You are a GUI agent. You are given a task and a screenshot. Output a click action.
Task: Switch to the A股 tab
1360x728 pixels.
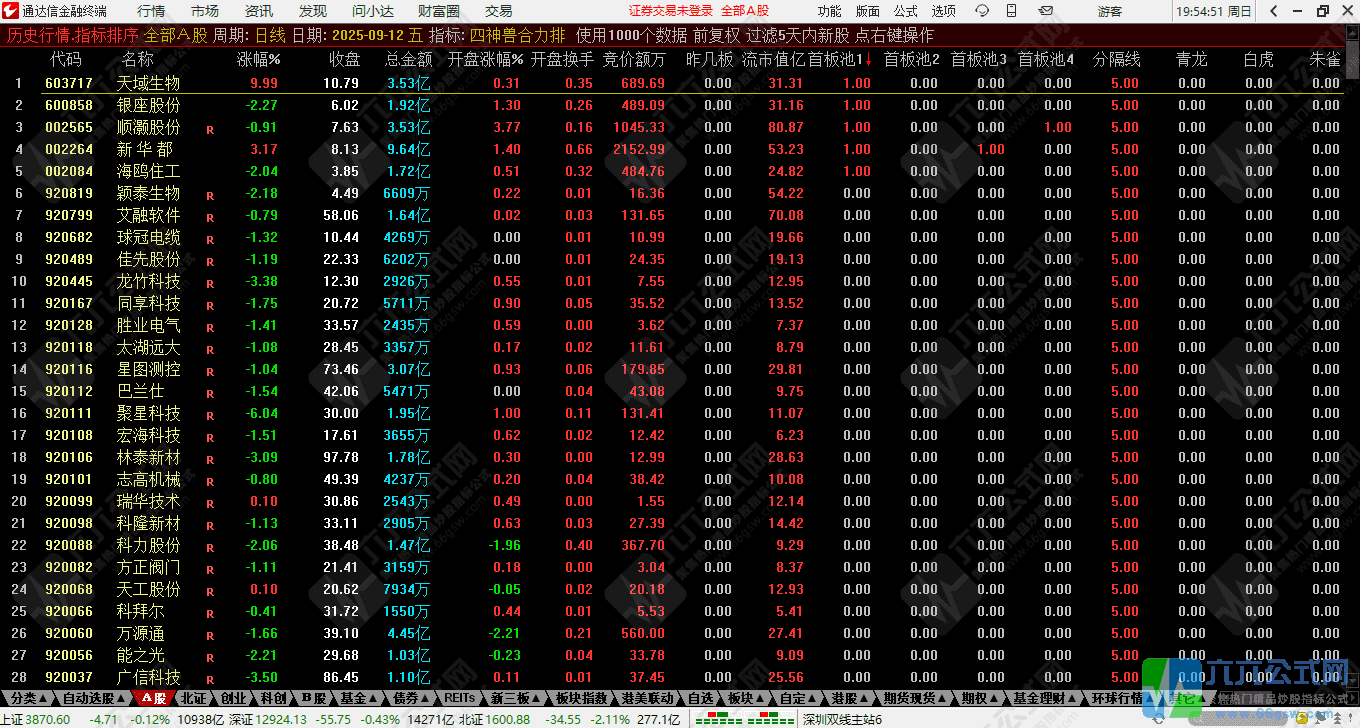pyautogui.click(x=153, y=698)
